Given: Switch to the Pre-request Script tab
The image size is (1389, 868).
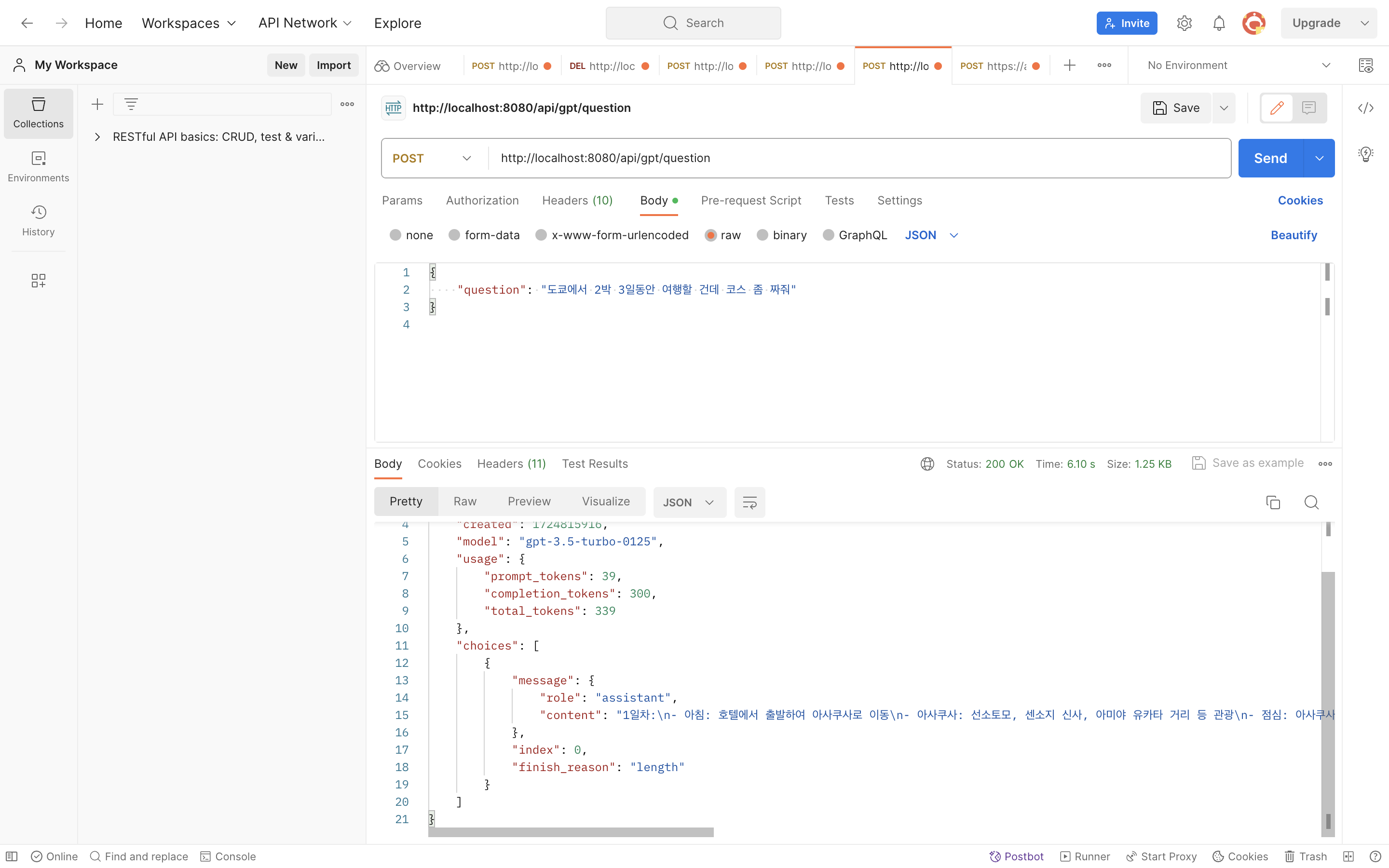Looking at the screenshot, I should [x=751, y=200].
